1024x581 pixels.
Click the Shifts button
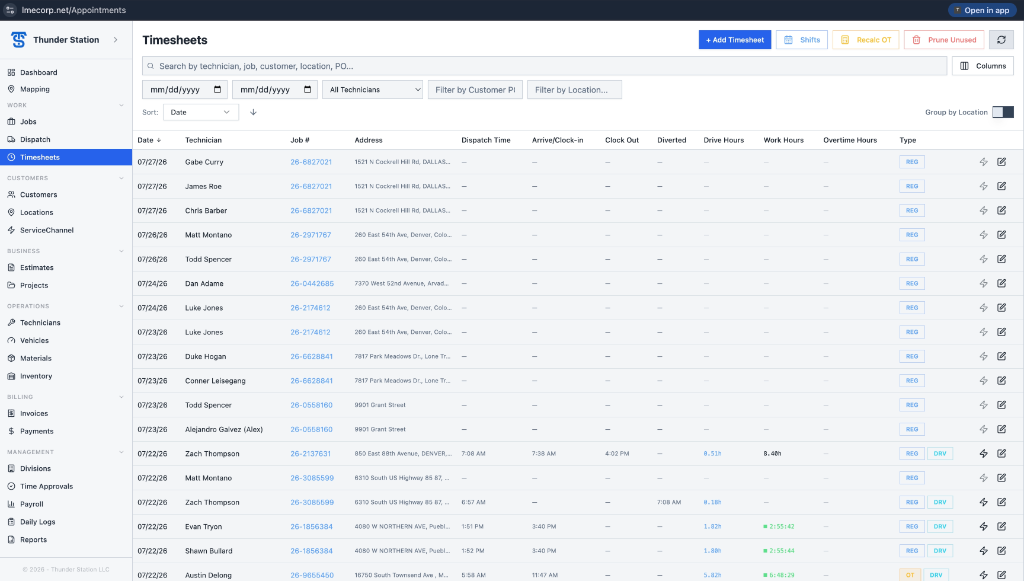pos(802,40)
